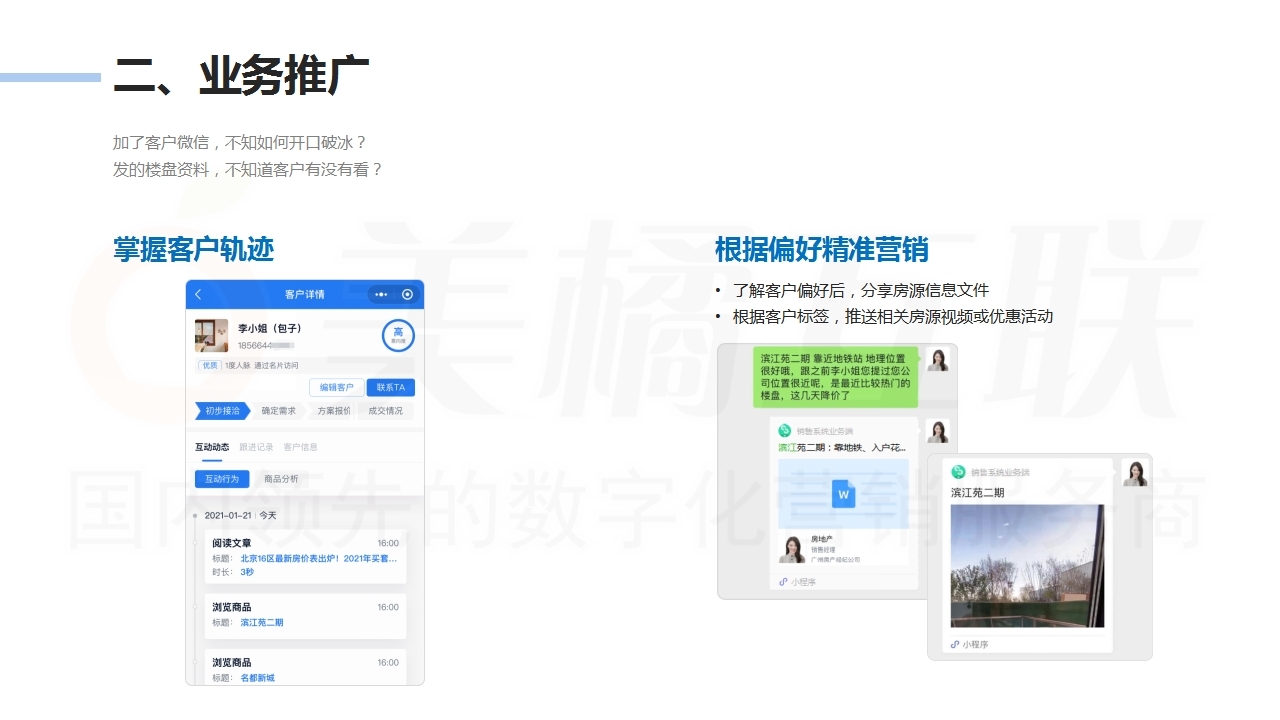The image size is (1280, 720).
Task: Open the three-dot more menu in header
Action: coord(381,294)
